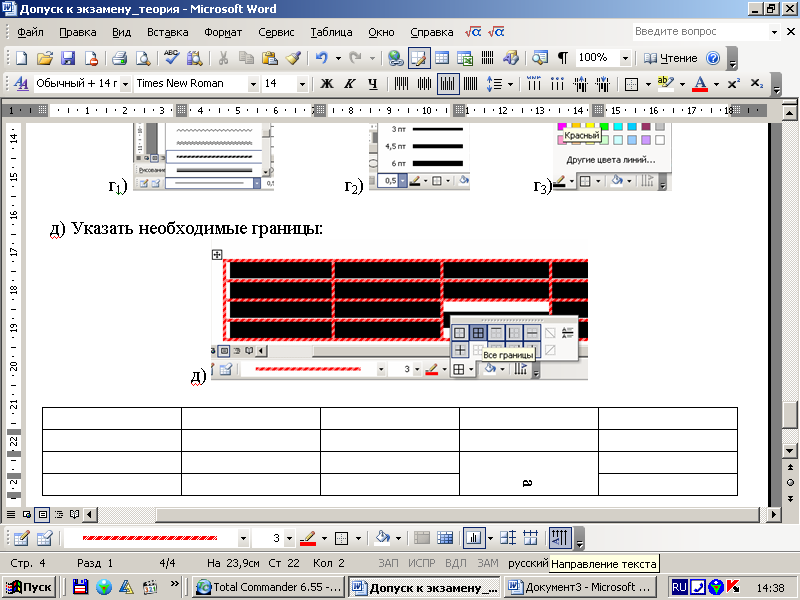Create a new blank document
800x600 pixels.
pos(21,58)
